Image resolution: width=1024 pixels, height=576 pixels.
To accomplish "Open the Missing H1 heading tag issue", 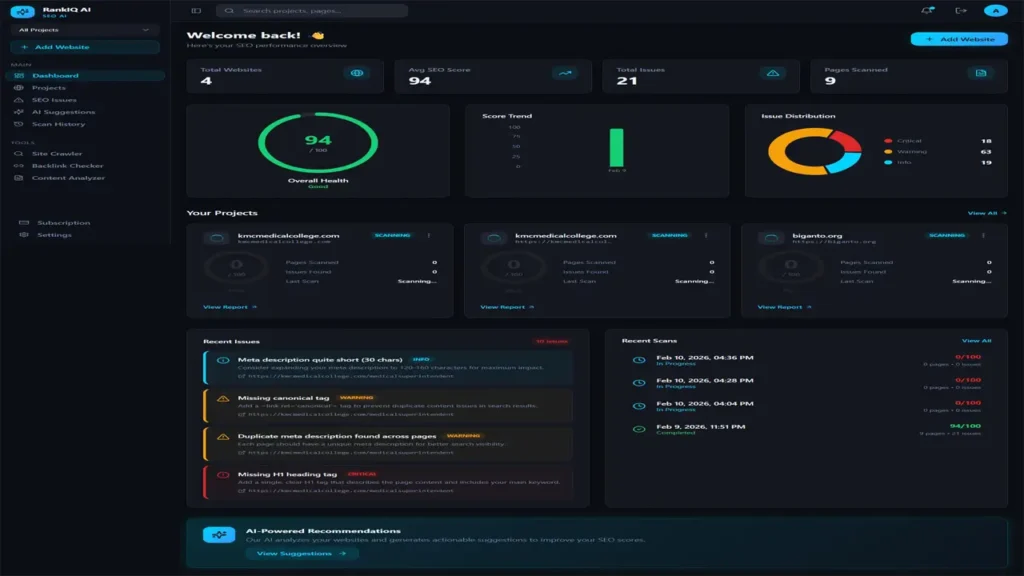I will click(x=388, y=482).
